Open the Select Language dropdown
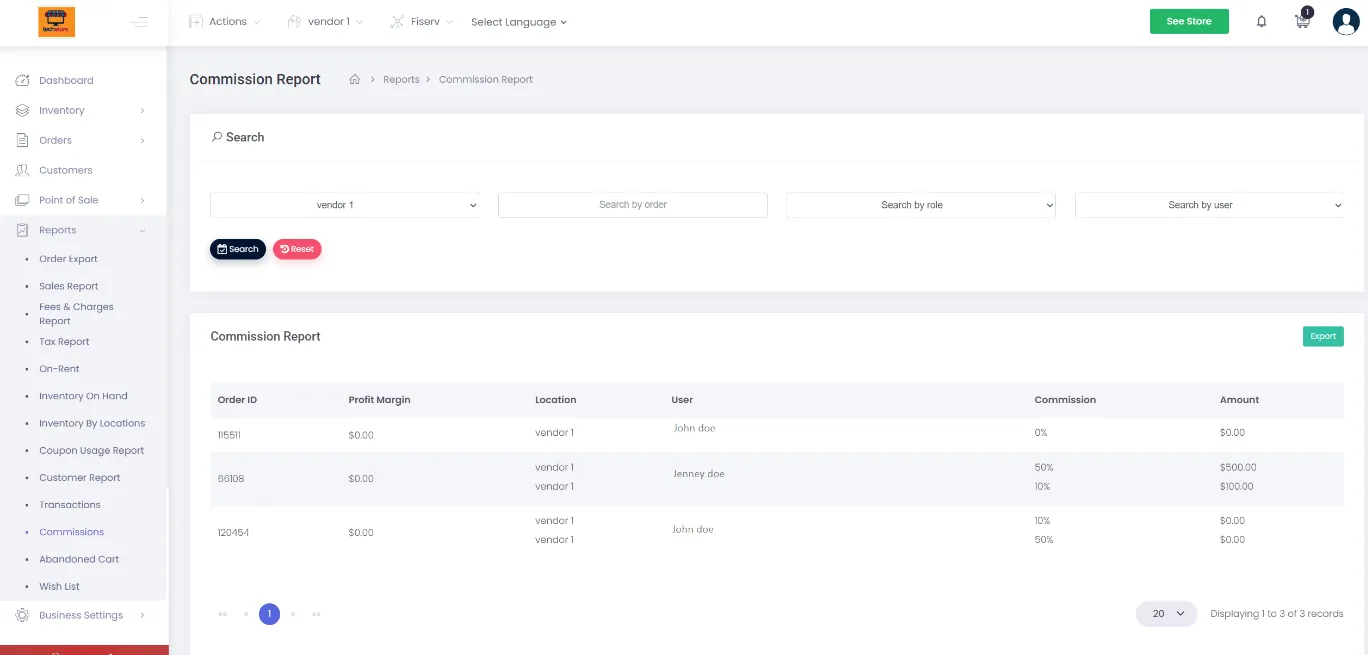The height and width of the screenshot is (655, 1368). (x=519, y=21)
